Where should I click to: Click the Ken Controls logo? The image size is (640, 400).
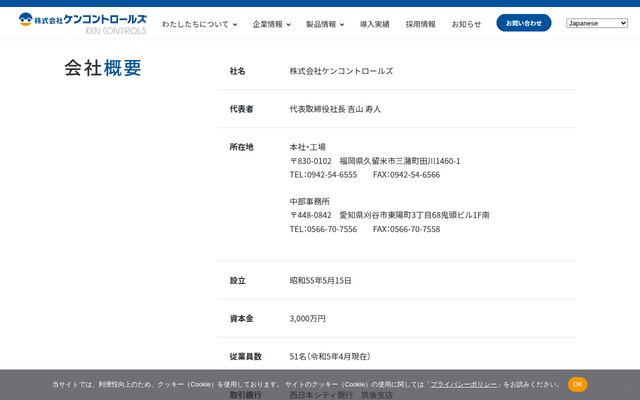82,24
